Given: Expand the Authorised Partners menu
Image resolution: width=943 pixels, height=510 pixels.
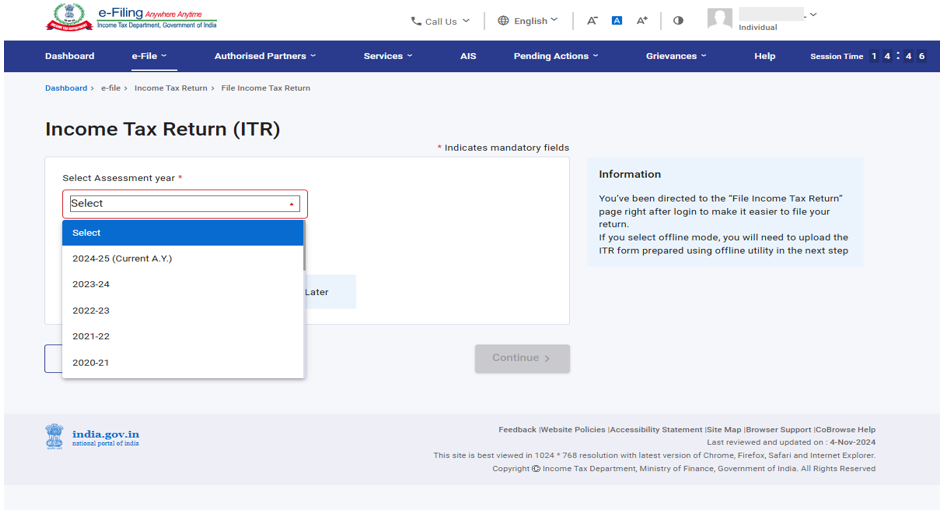Looking at the screenshot, I should tap(264, 56).
